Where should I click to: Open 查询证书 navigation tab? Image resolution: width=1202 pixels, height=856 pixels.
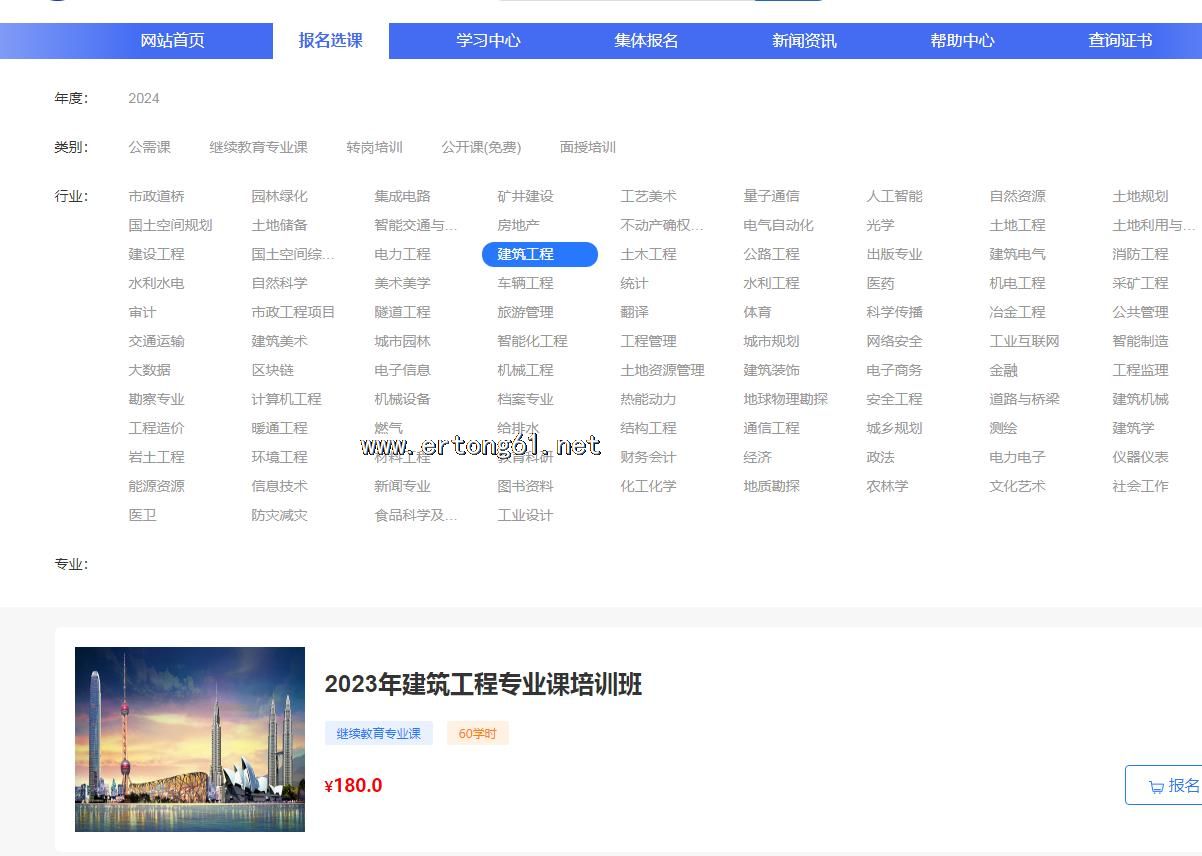coord(1119,41)
